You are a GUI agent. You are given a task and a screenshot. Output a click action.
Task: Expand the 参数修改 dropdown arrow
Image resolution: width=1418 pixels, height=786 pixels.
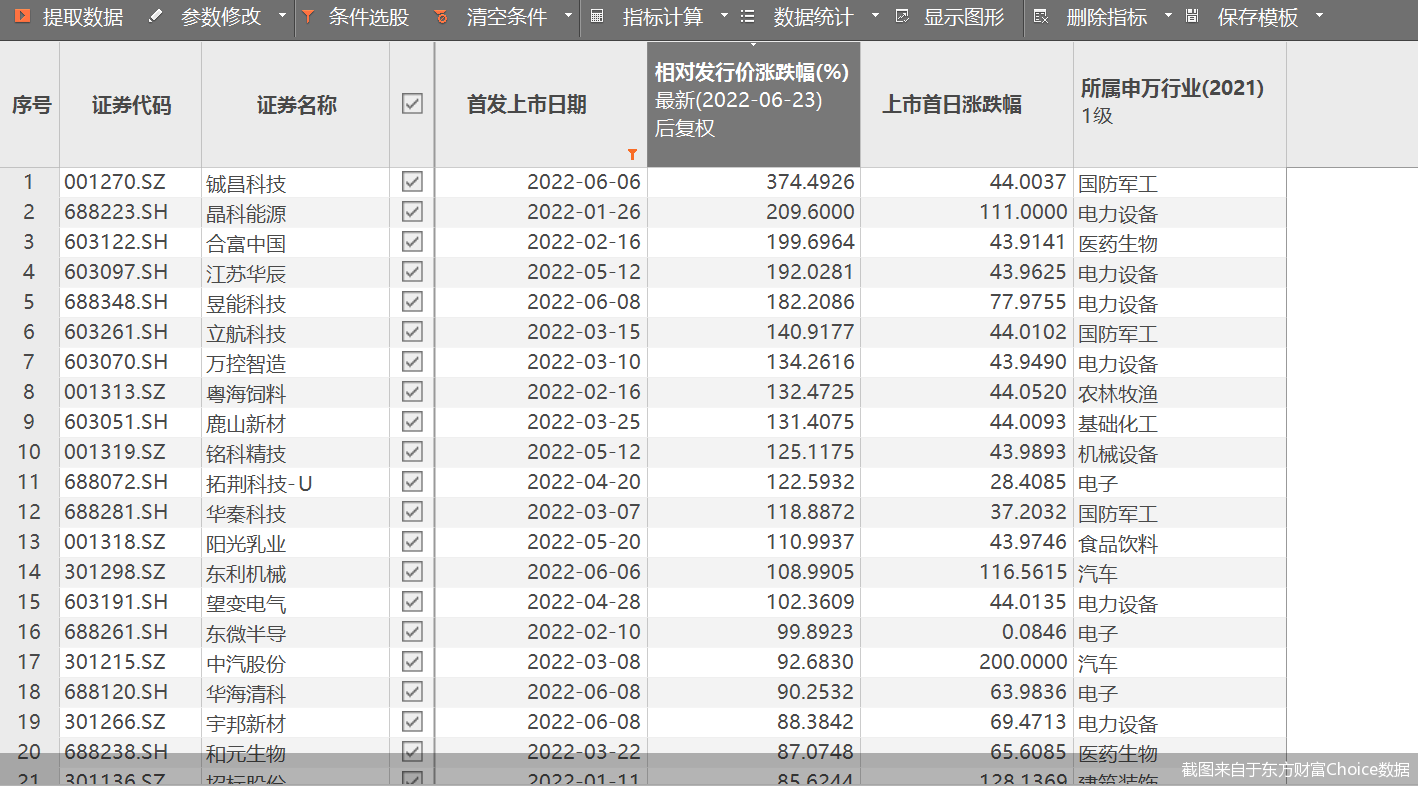click(281, 16)
